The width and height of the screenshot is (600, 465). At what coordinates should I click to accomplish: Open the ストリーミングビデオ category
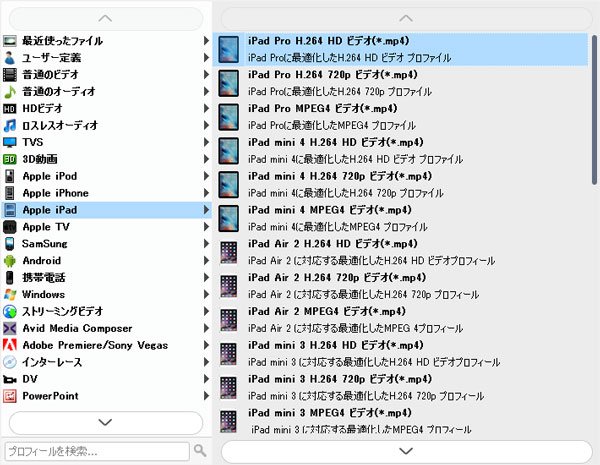[x=106, y=312]
